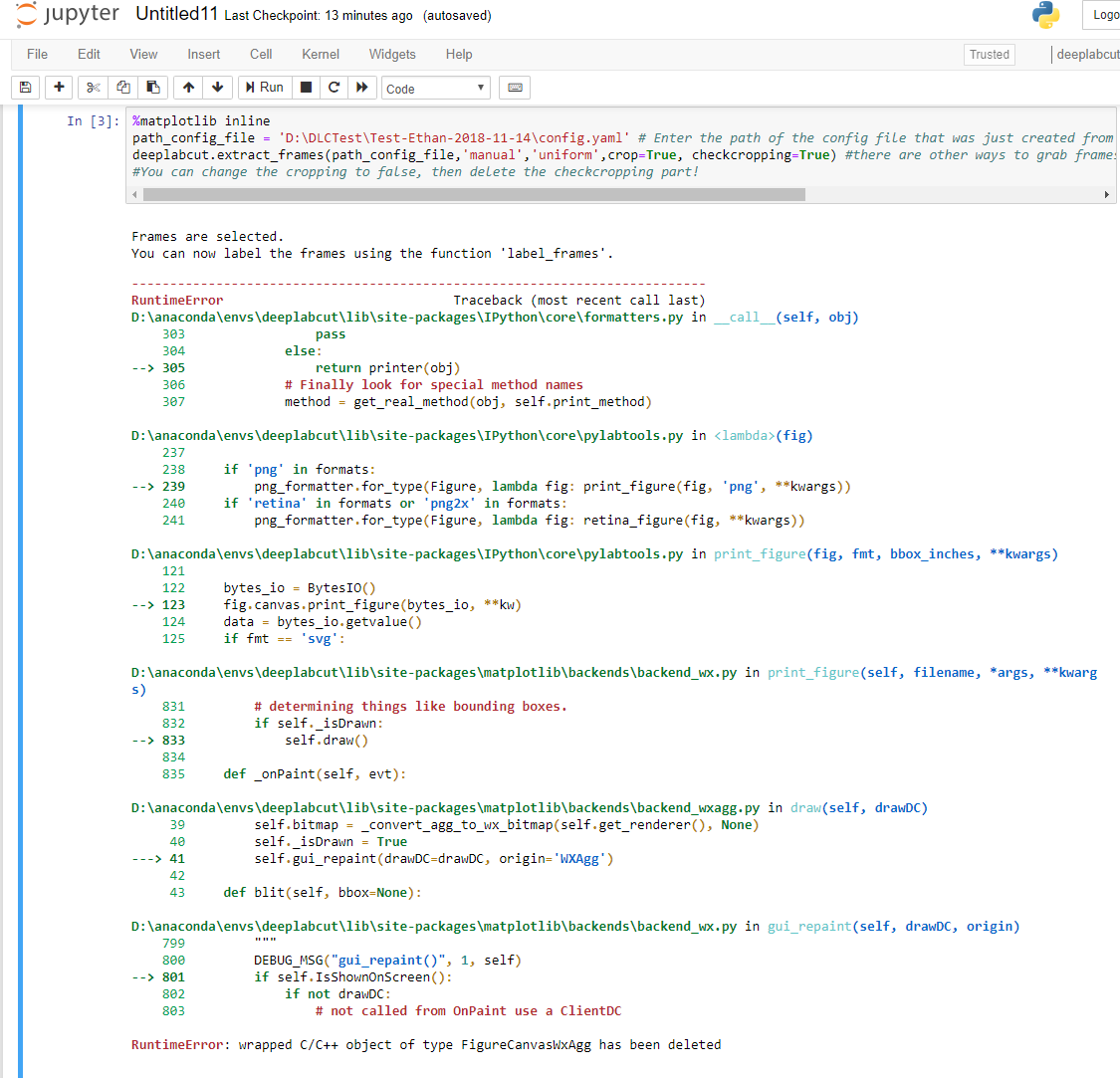Open the View menu

[143, 55]
